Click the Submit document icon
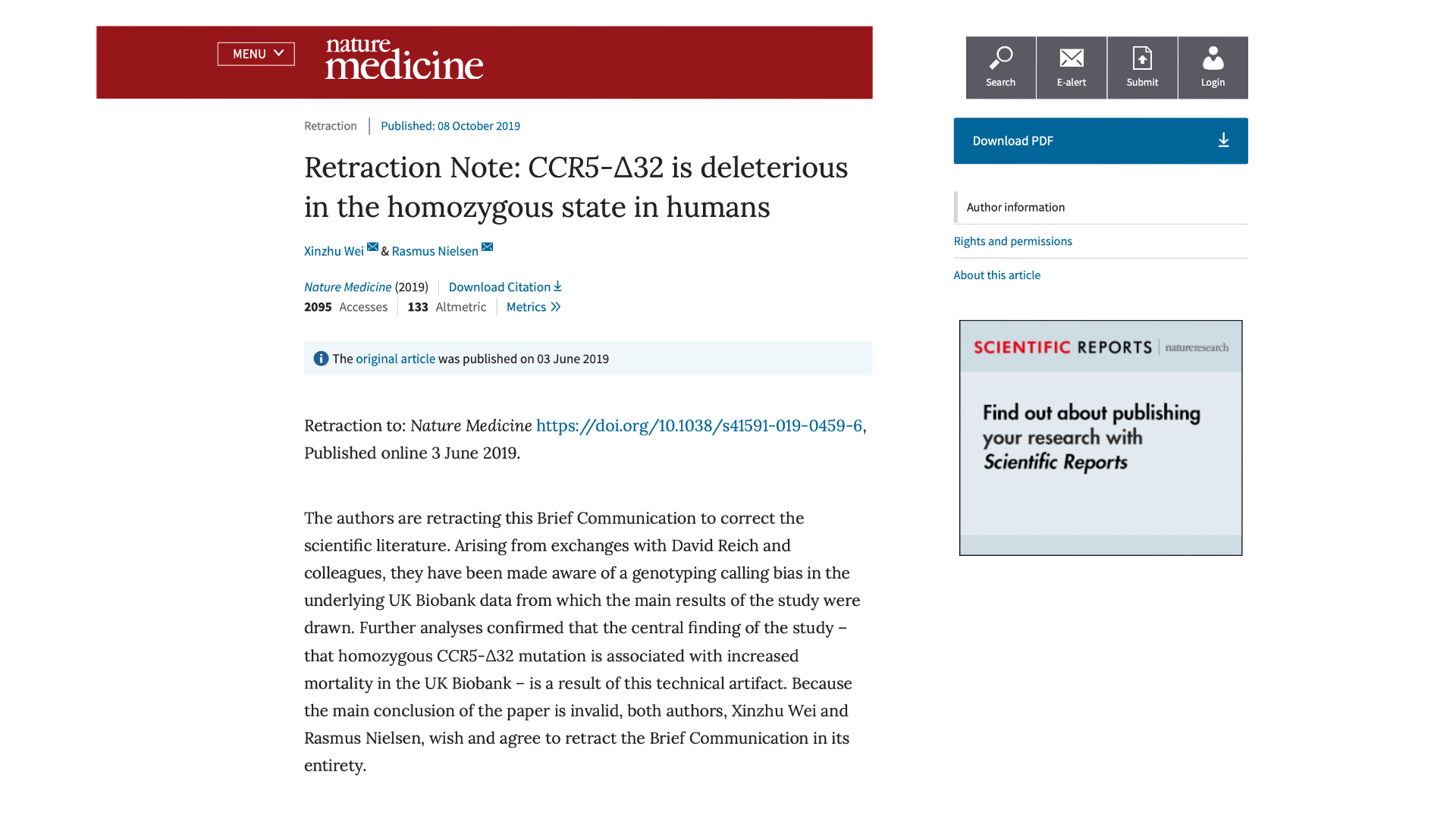1456x819 pixels. tap(1142, 58)
